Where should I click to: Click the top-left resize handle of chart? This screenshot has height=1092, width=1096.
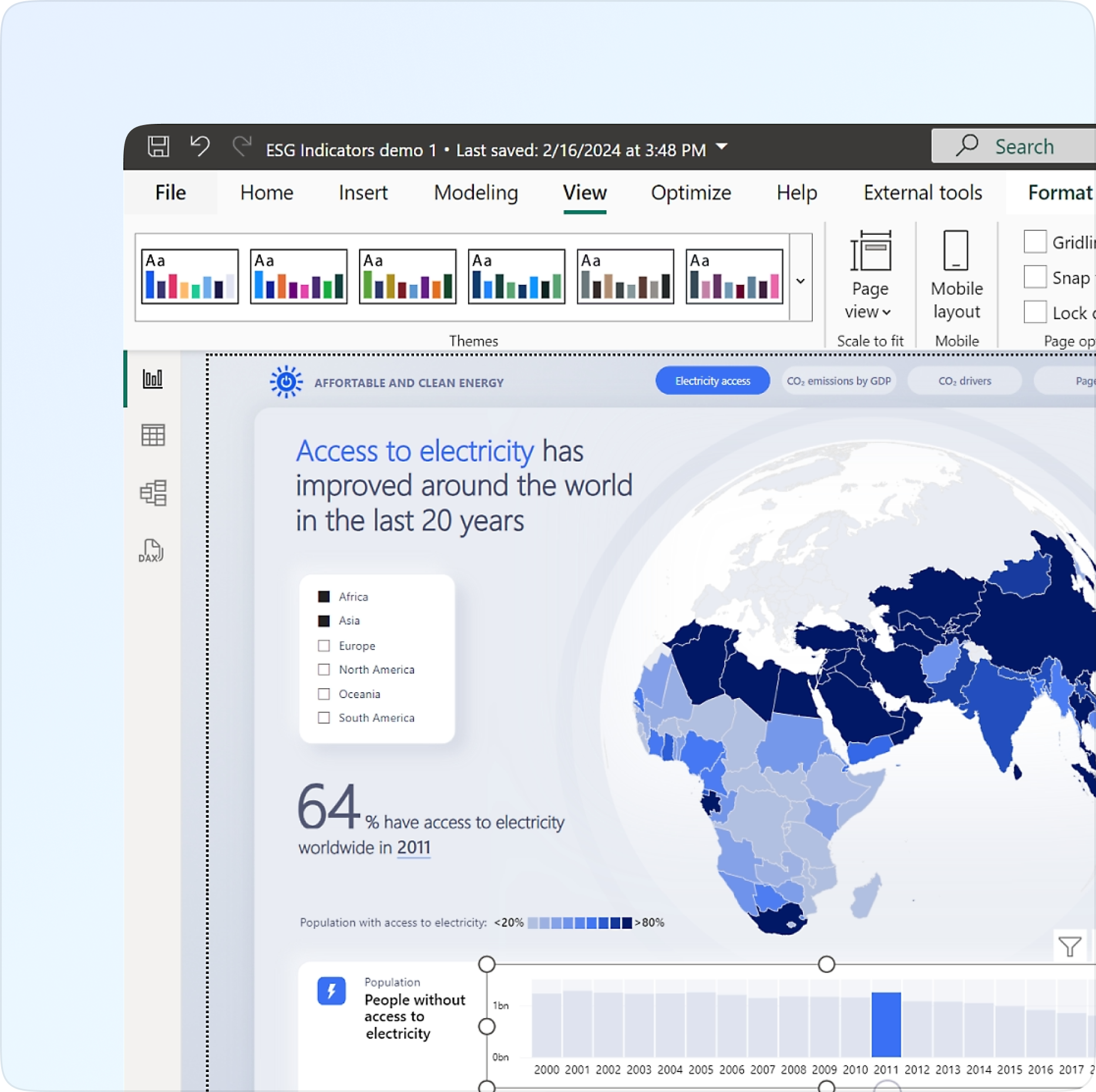(x=486, y=963)
